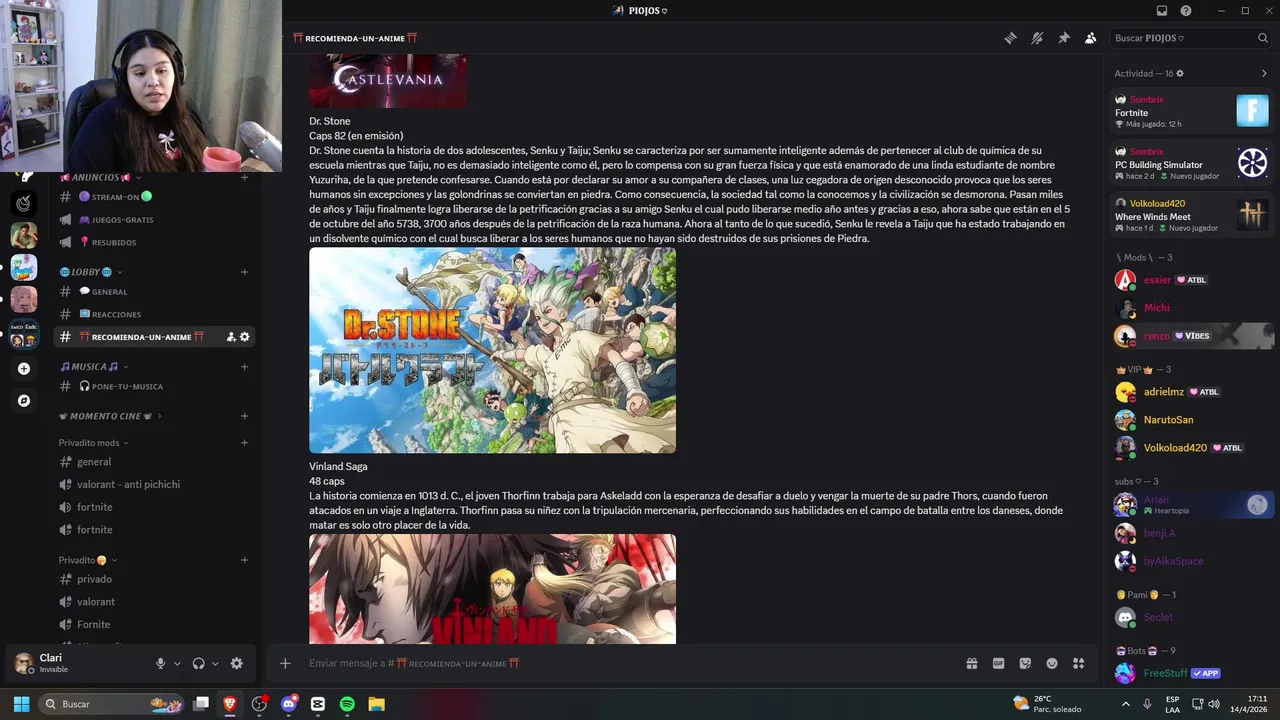This screenshot has height=720, width=1280.
Task: Create channel in Privadito mods plus icon
Action: click(x=244, y=443)
